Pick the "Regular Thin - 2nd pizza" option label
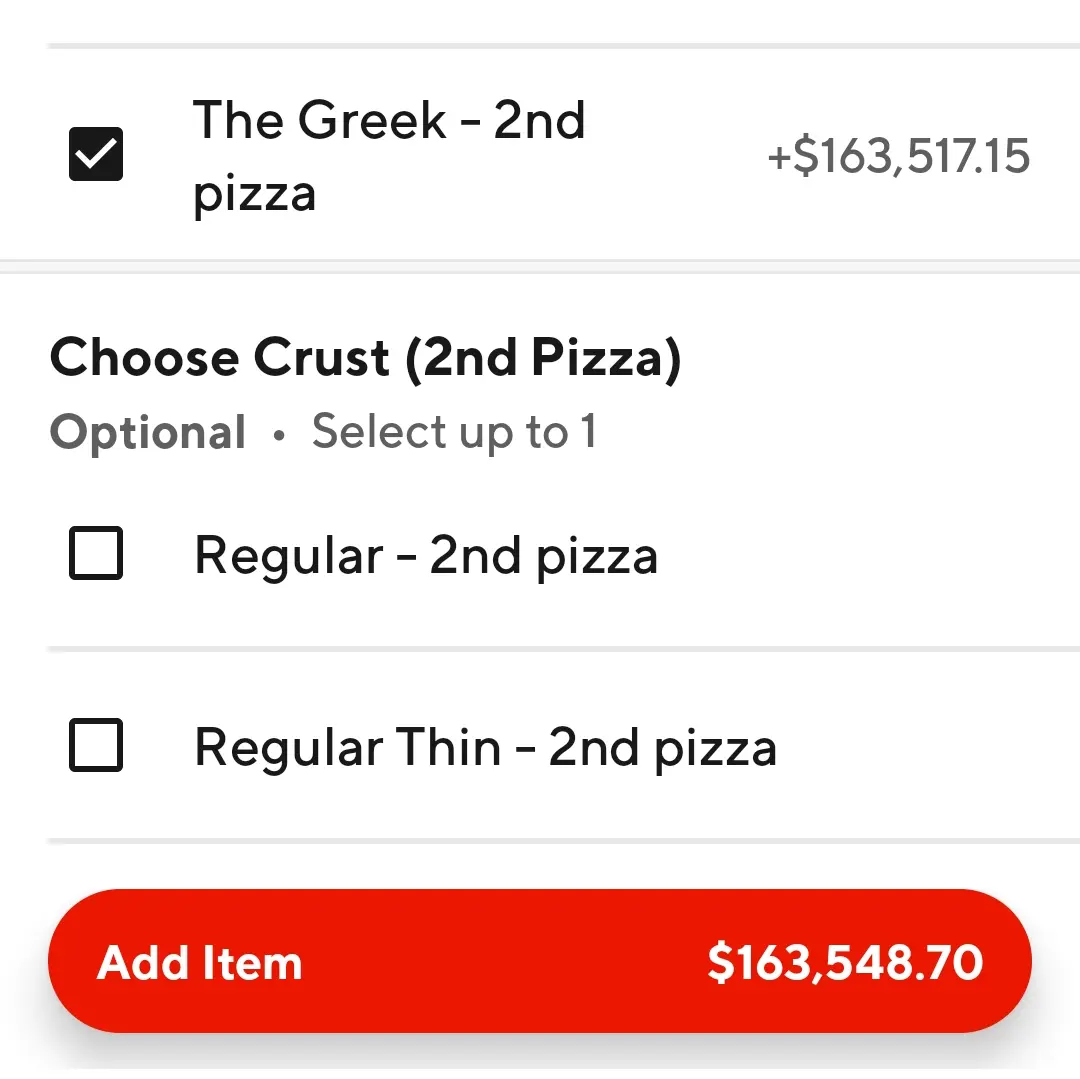 point(485,748)
